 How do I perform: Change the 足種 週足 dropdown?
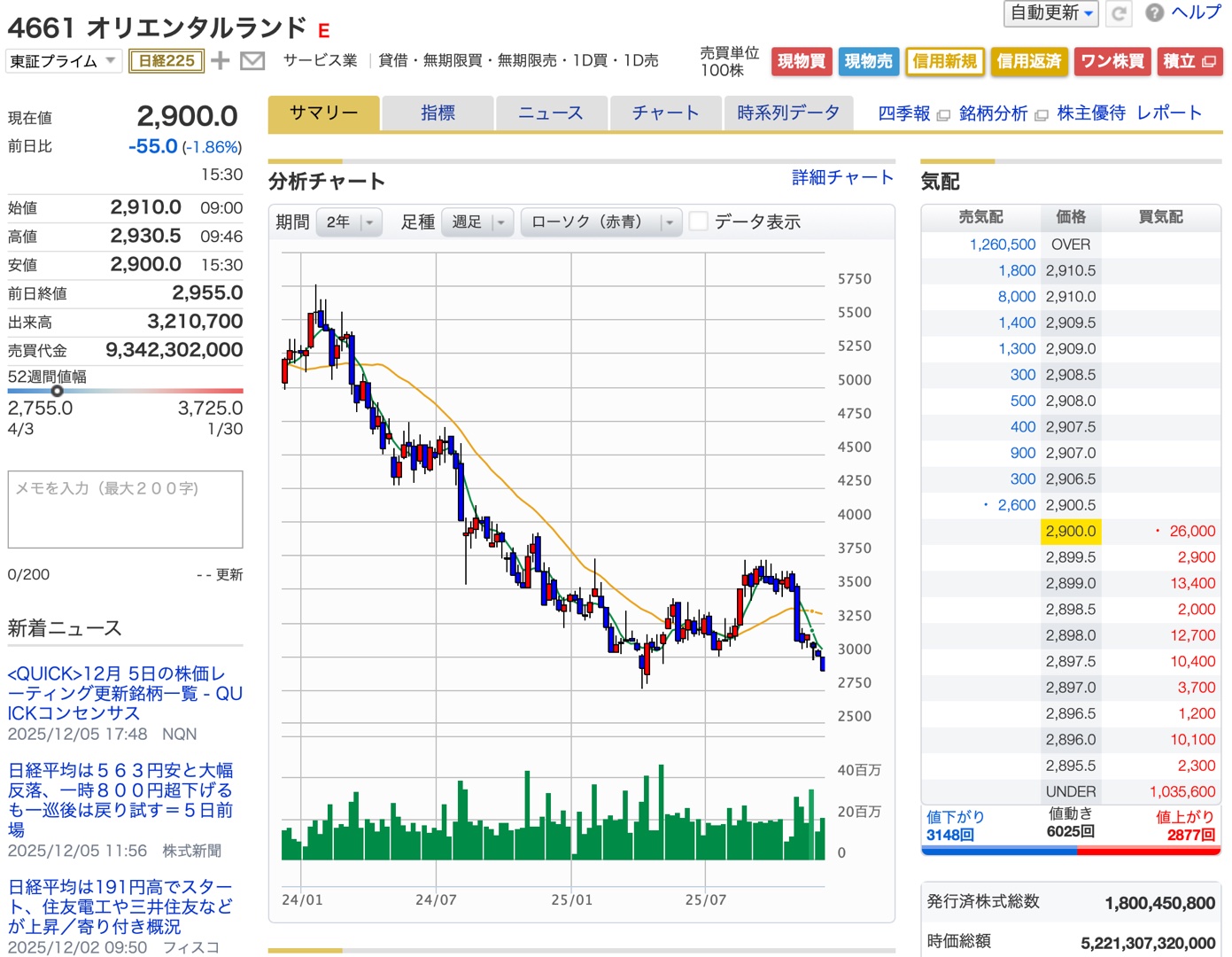(x=477, y=222)
